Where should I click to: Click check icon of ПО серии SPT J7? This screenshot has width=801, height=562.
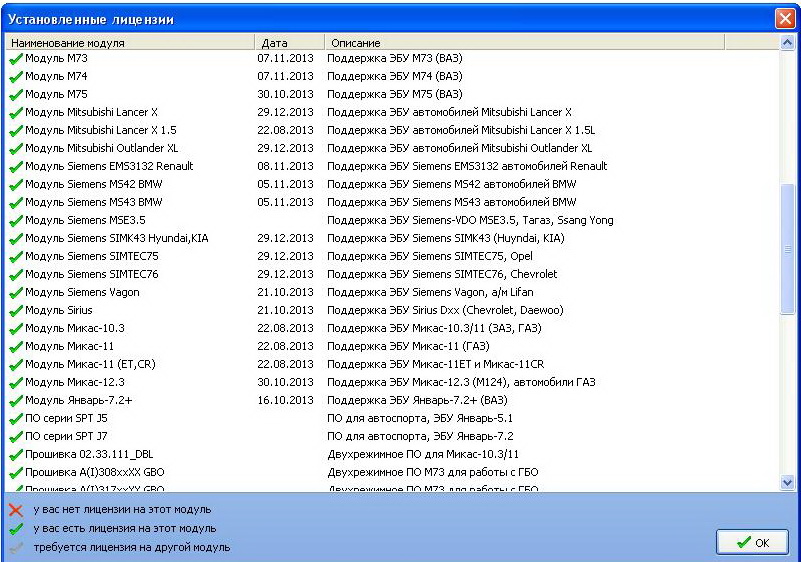[x=16, y=437]
